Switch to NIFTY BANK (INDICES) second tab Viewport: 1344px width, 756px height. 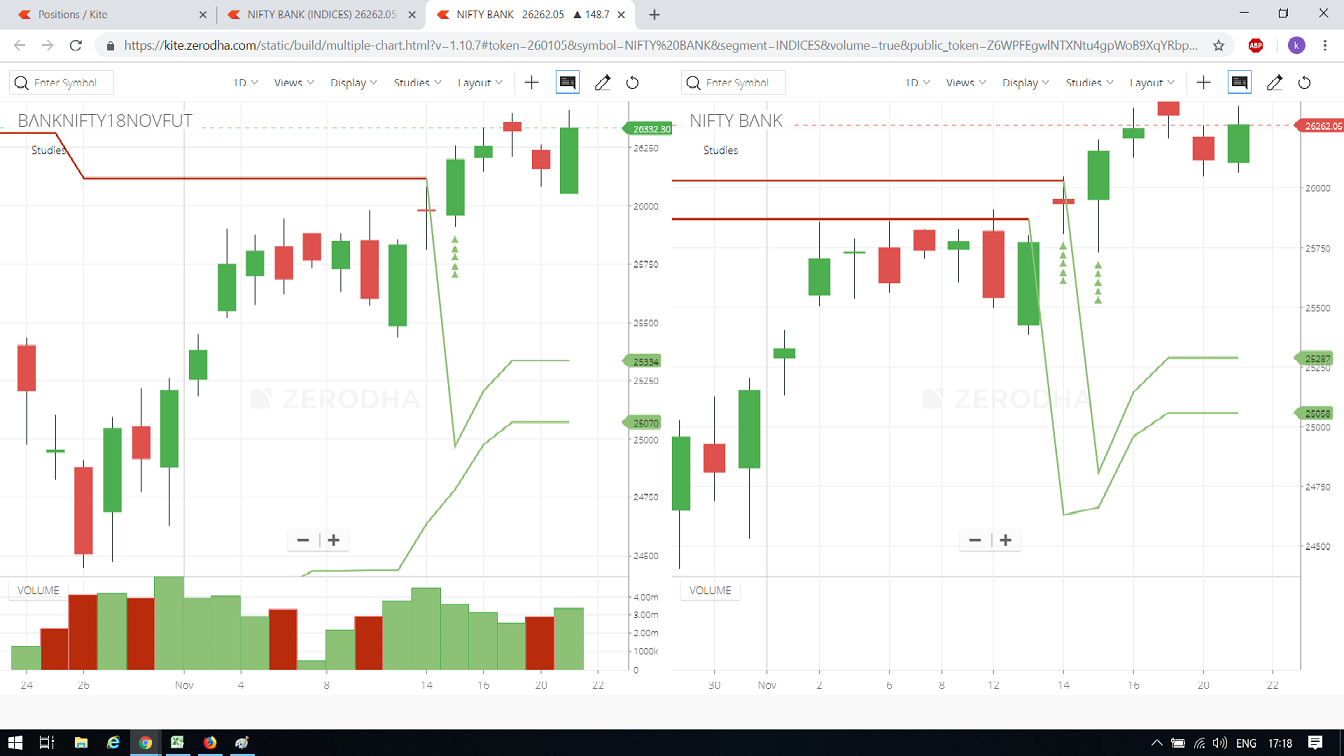pos(321,15)
